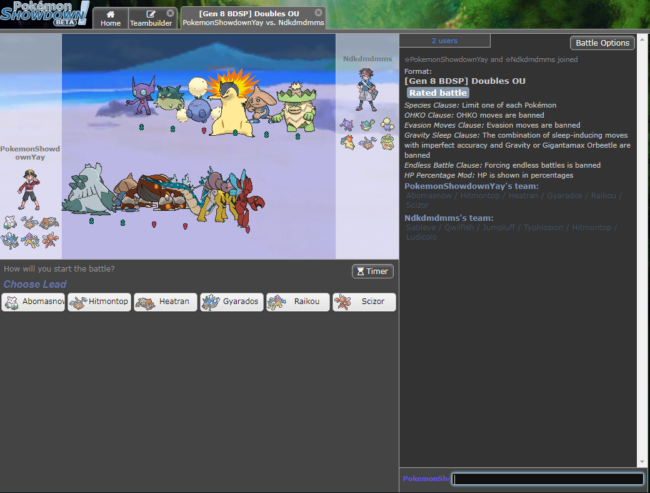Pick Heatran as lead Pokémon
This screenshot has height=493, width=650.
pyautogui.click(x=165, y=302)
